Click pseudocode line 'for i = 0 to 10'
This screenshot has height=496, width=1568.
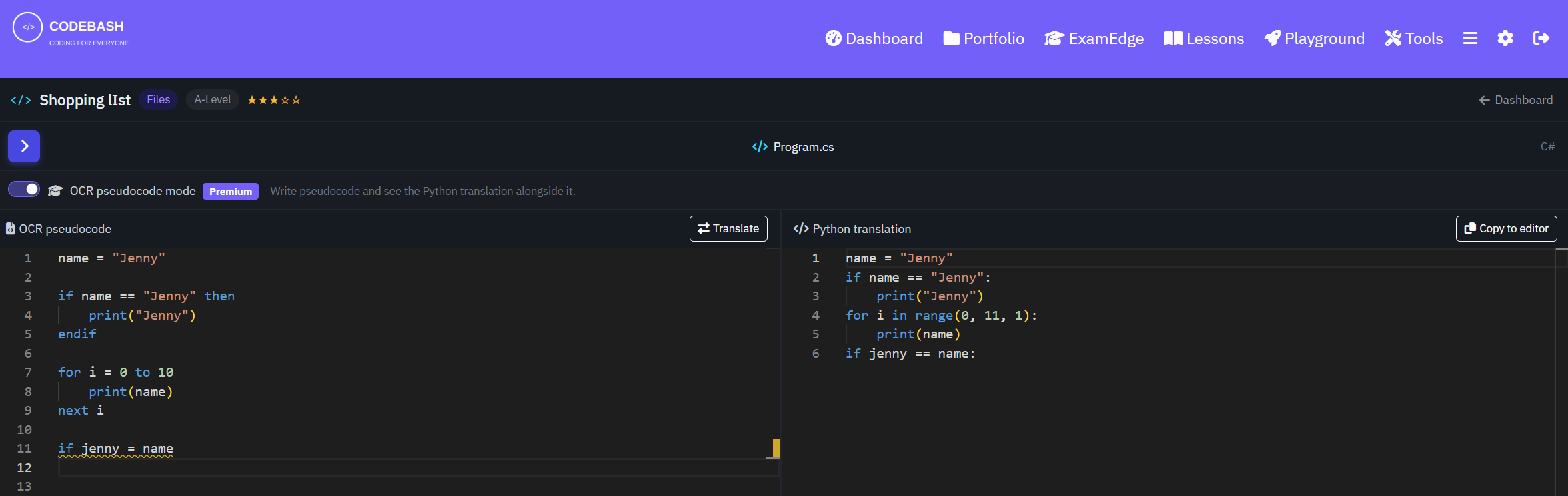click(115, 372)
